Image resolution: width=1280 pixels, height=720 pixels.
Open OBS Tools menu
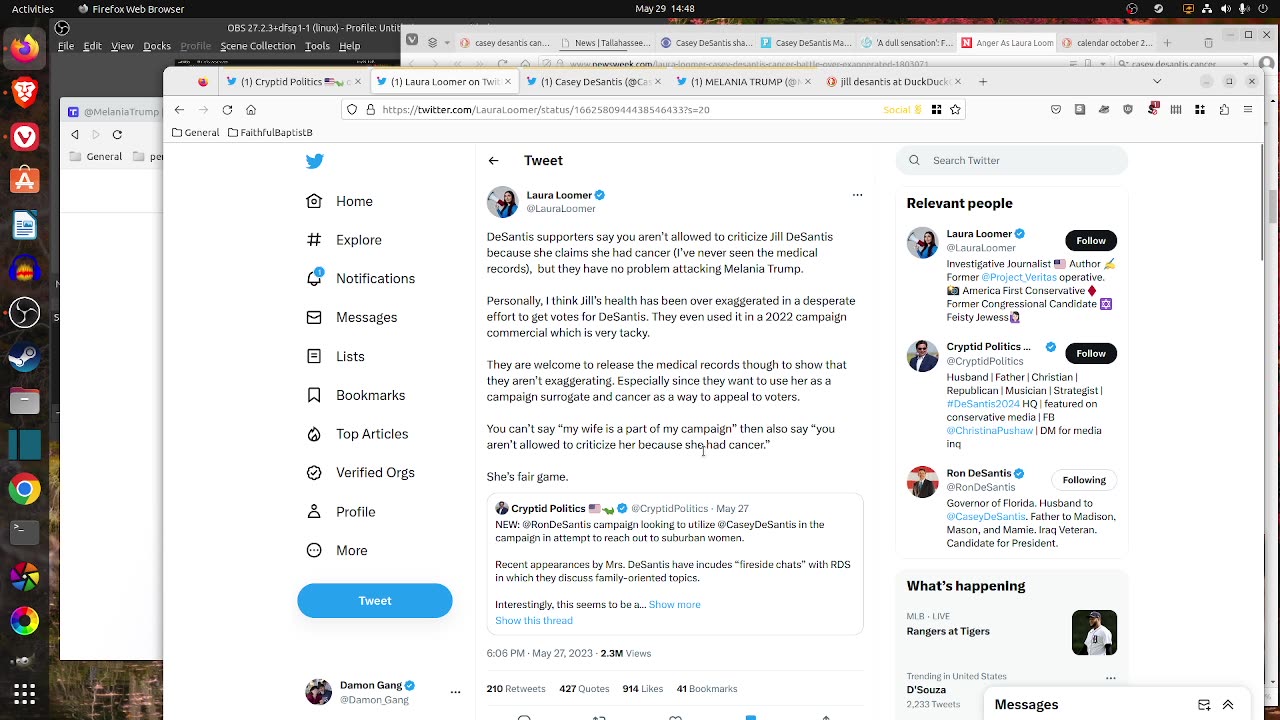pyautogui.click(x=317, y=46)
